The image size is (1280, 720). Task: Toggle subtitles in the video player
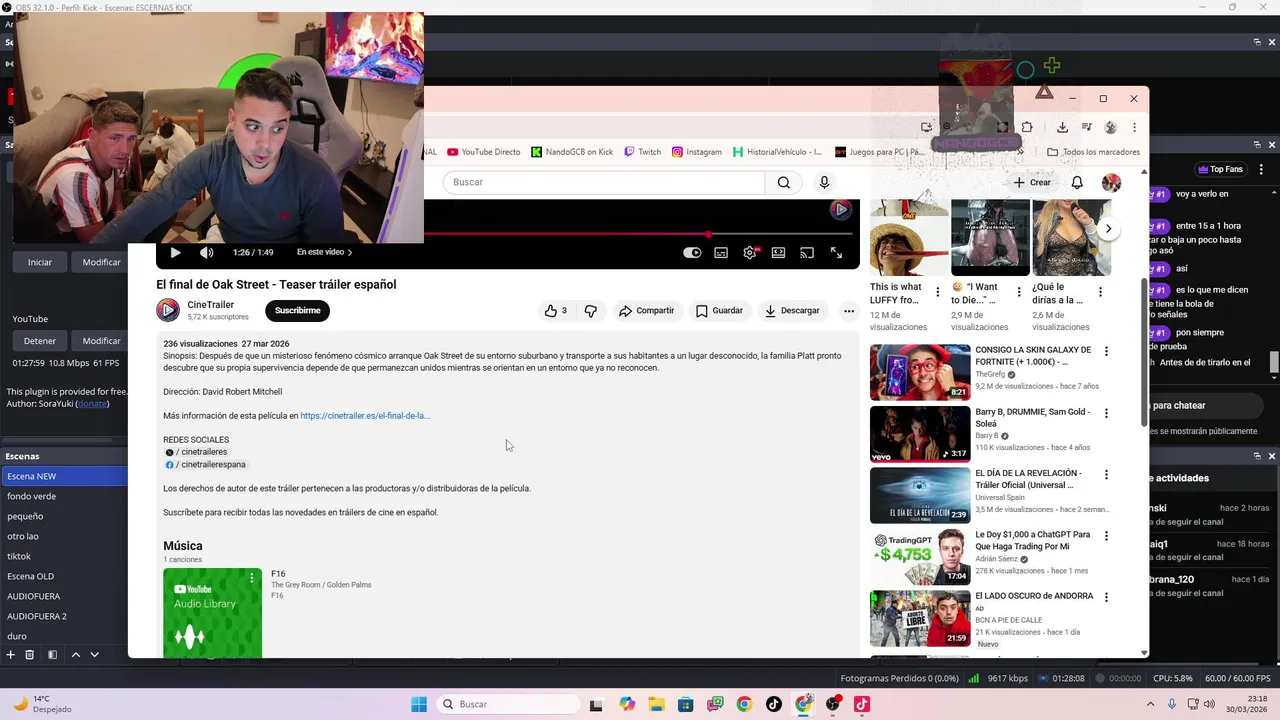[721, 253]
